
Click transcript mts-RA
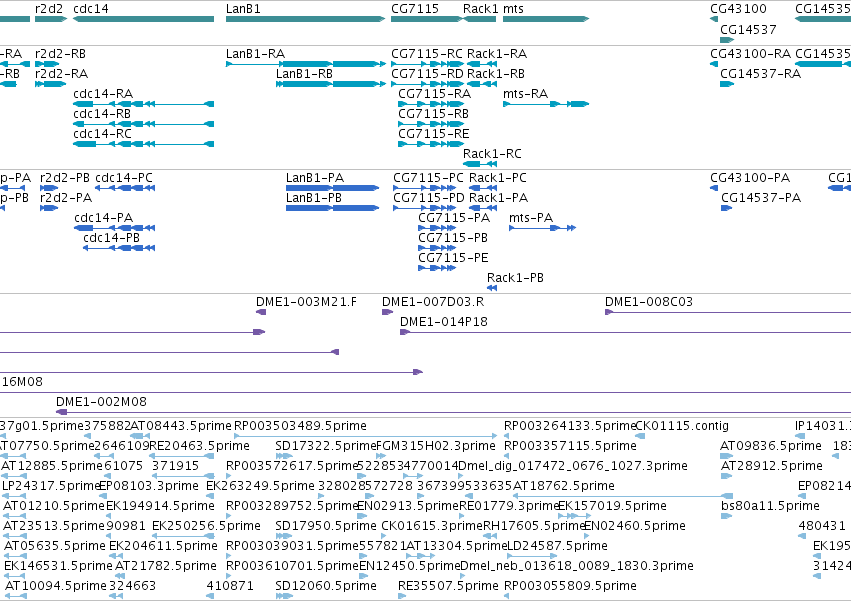click(546, 104)
